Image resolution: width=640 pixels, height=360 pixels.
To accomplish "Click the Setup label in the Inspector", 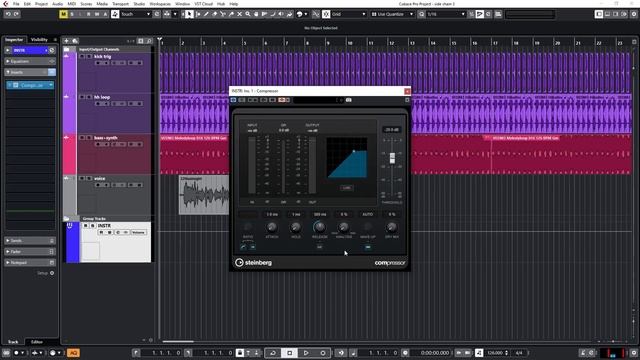I will click(x=42, y=273).
